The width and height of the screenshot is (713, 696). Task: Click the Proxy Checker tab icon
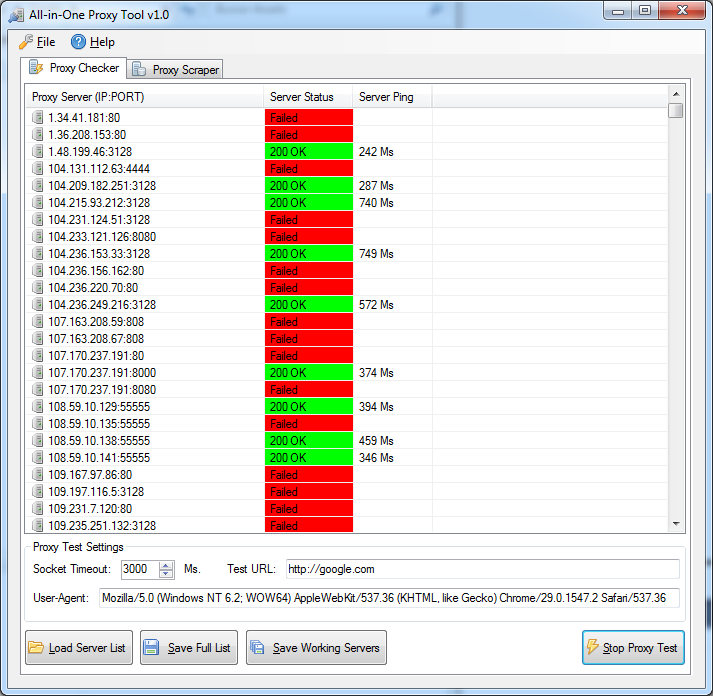click(x=36, y=67)
